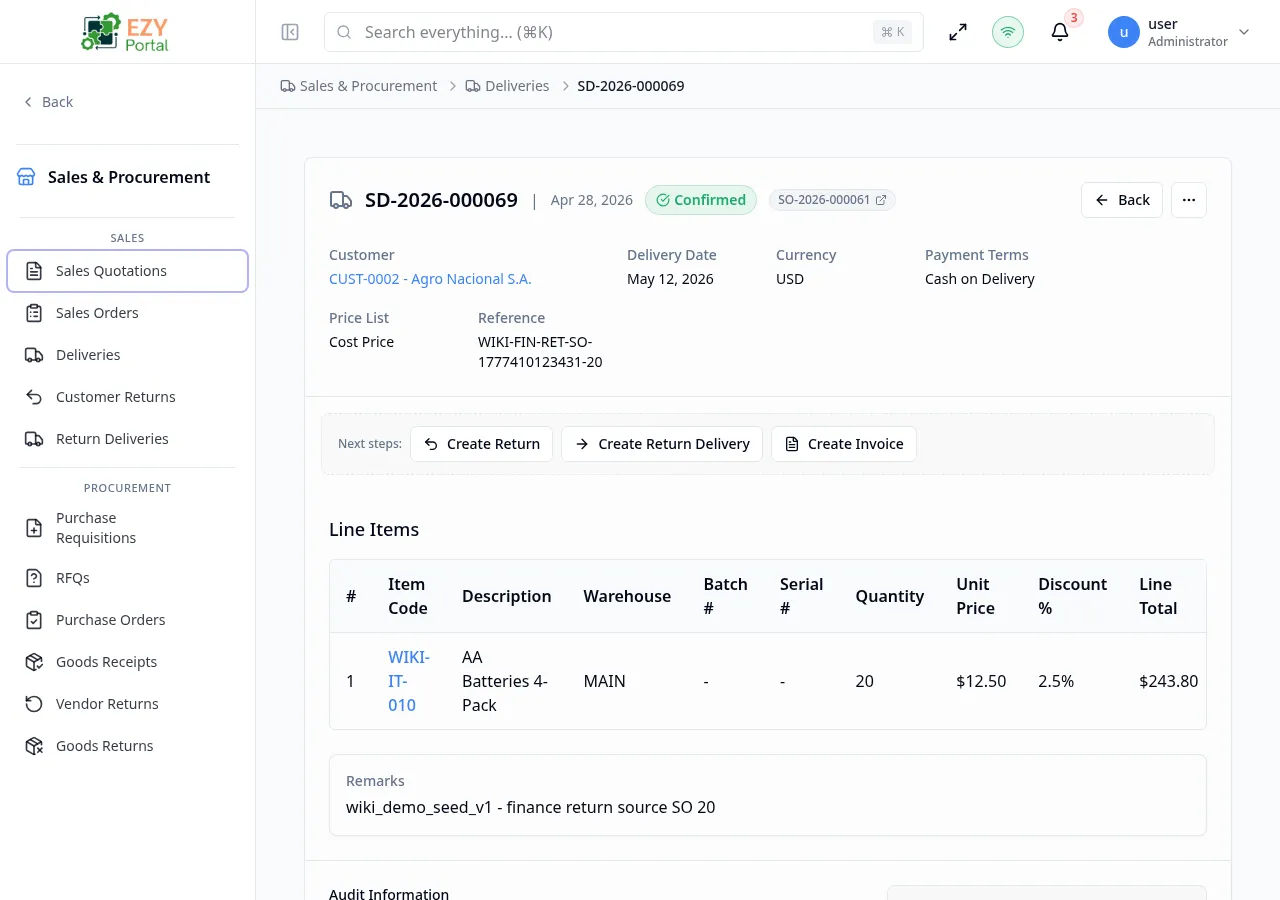
Task: Click the Discount value 2.5%
Action: click(1056, 681)
